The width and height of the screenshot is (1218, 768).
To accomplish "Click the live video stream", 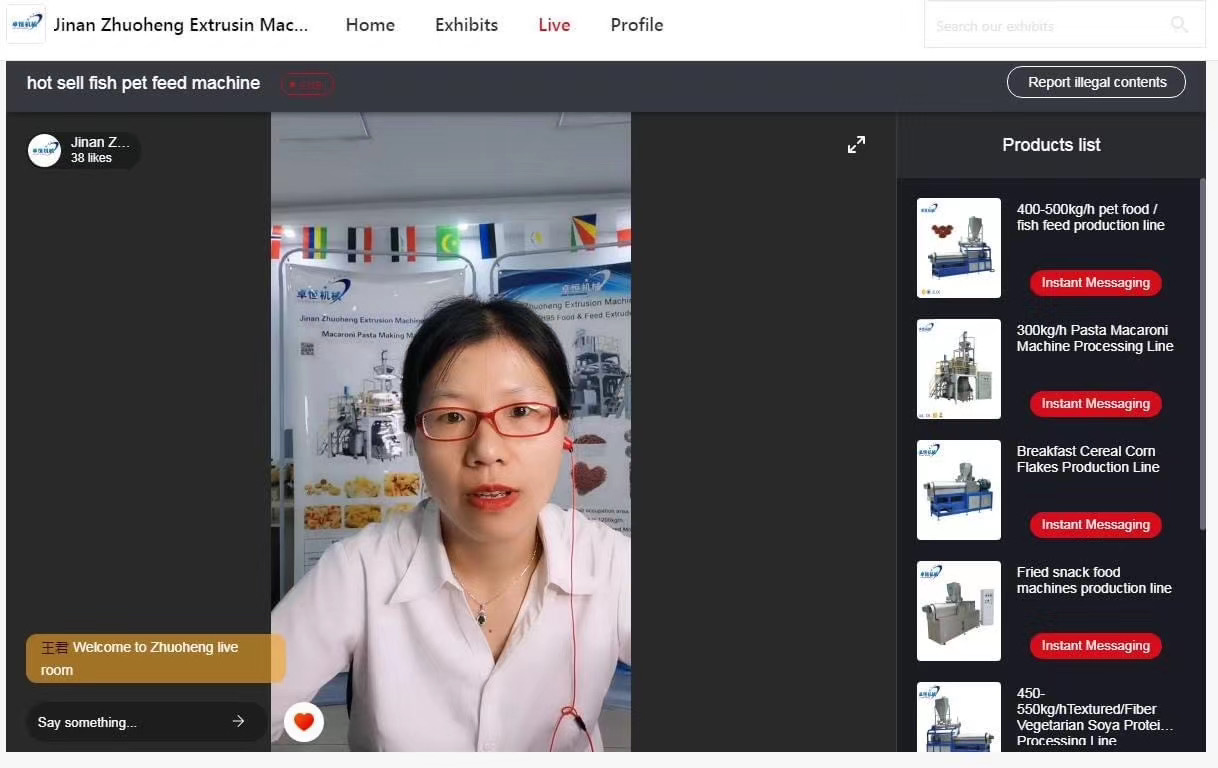I will 451,432.
